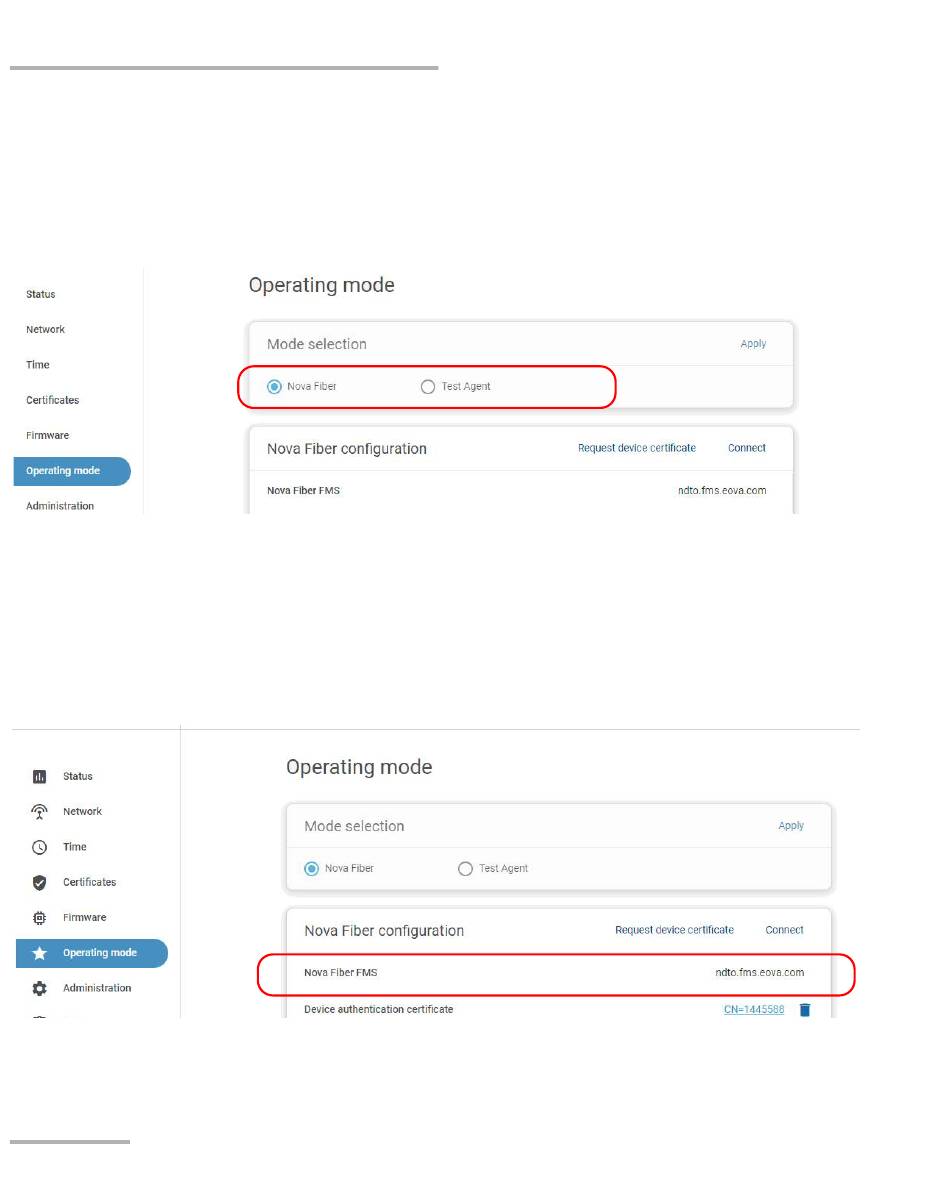Open Certificates in the icon-less upper sidebar
Screen dimensions: 950x1181
pos(53,400)
